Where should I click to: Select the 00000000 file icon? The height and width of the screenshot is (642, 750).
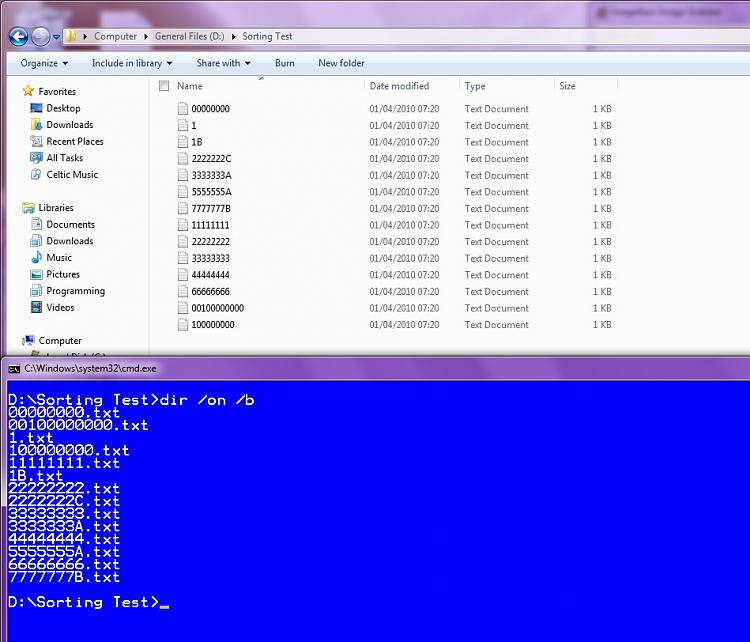183,109
